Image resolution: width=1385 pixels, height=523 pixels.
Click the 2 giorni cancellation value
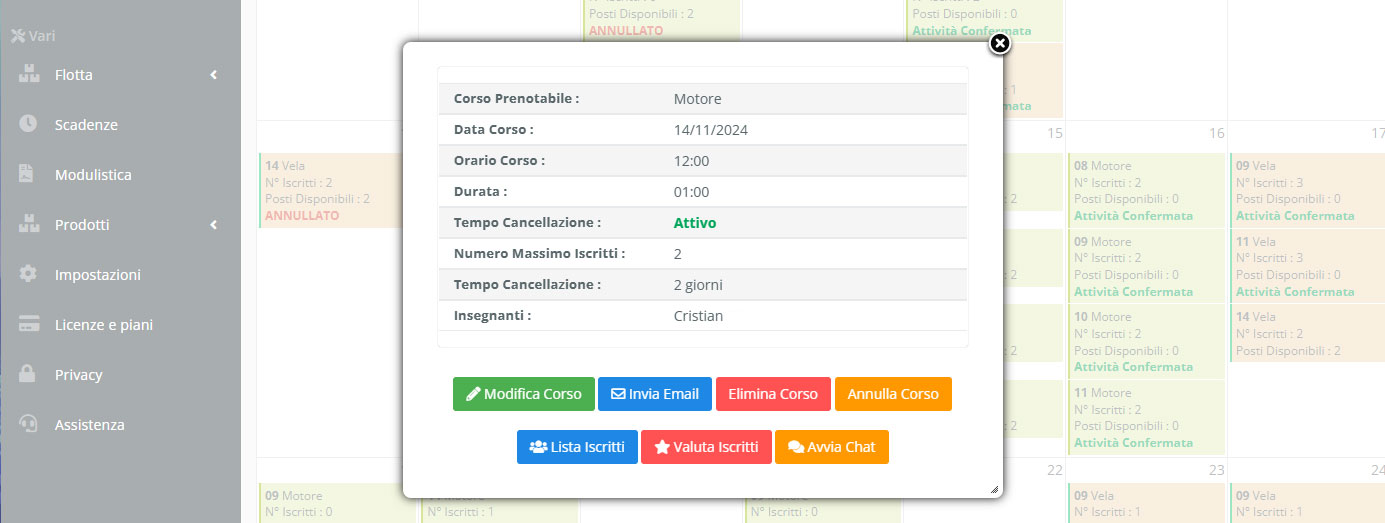click(698, 285)
